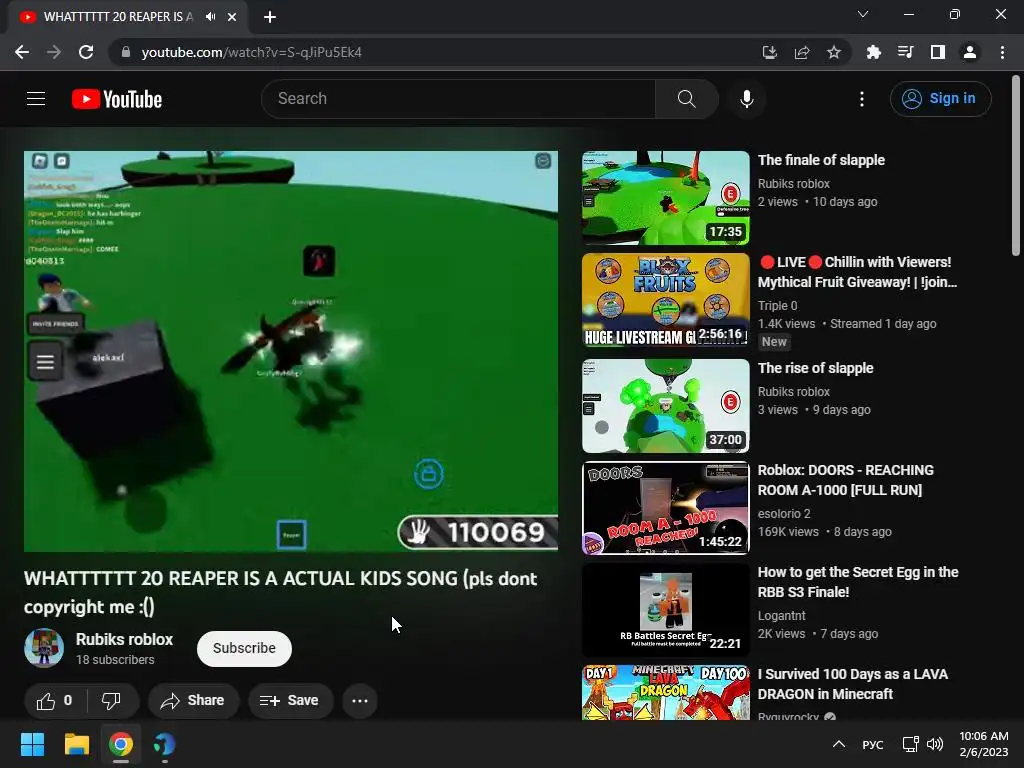
Task: Click the Roblox padlock shift-lock icon in video
Action: [x=428, y=473]
